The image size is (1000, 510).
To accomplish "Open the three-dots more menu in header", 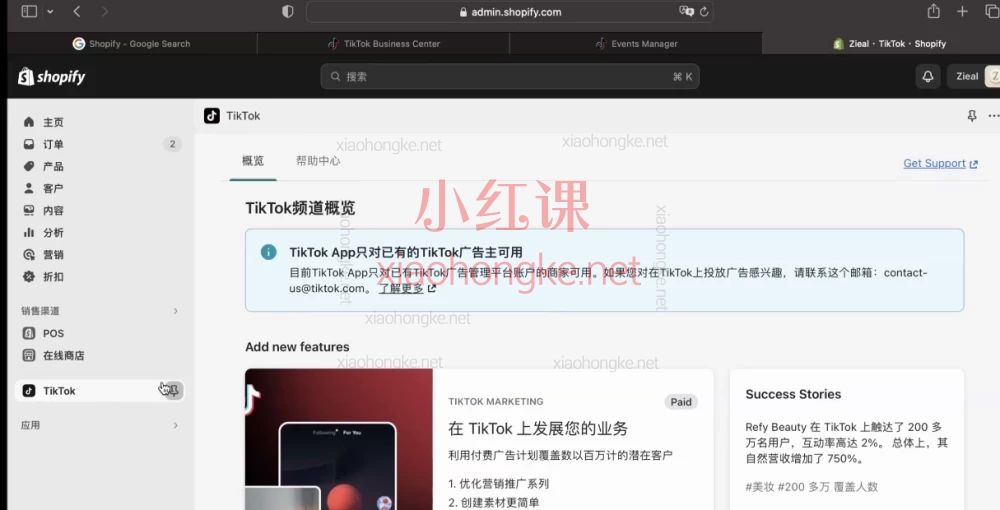I will 994,116.
